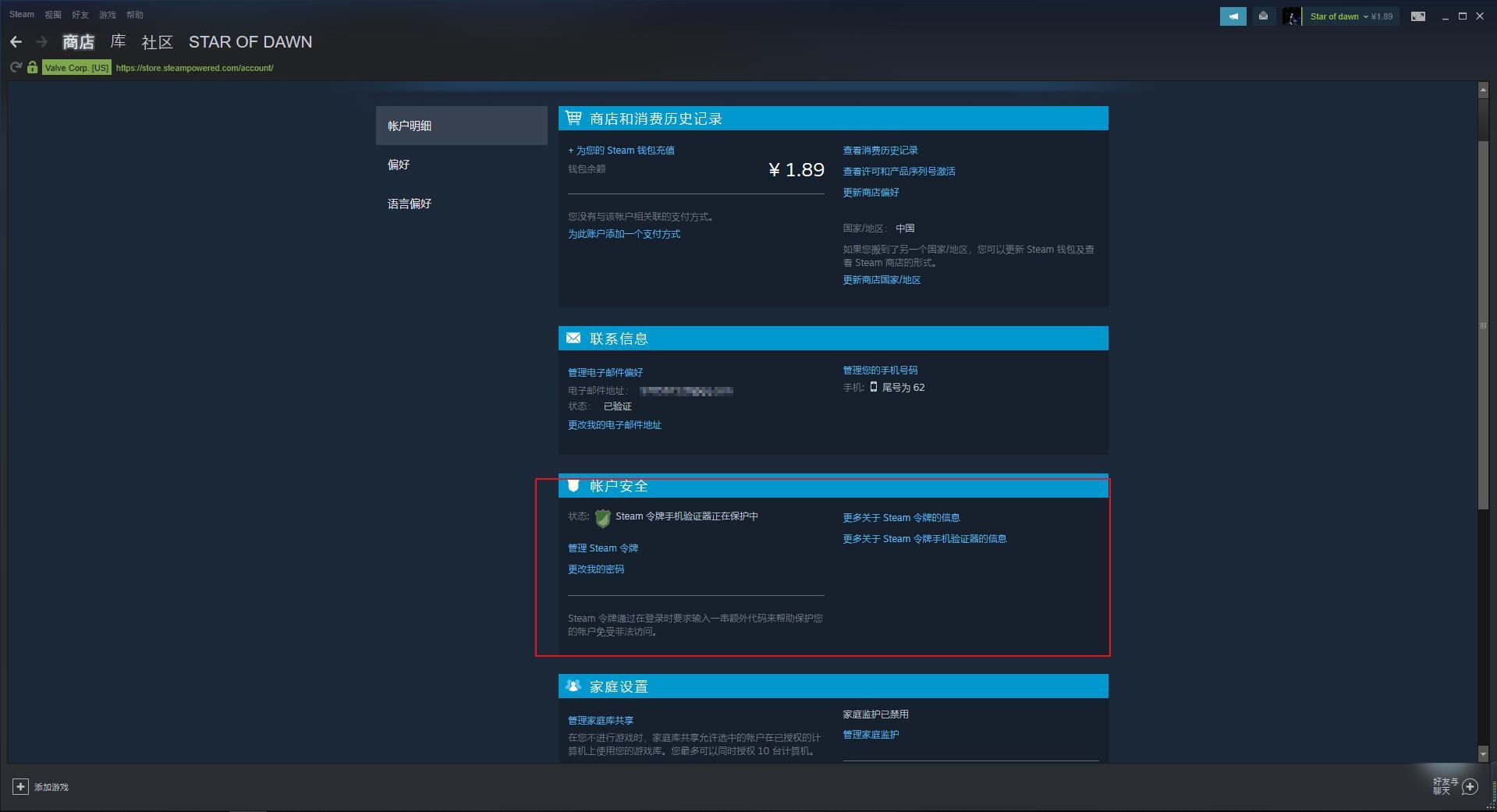Open the 视图 menu
Viewport: 1497px width, 812px height.
pos(53,15)
